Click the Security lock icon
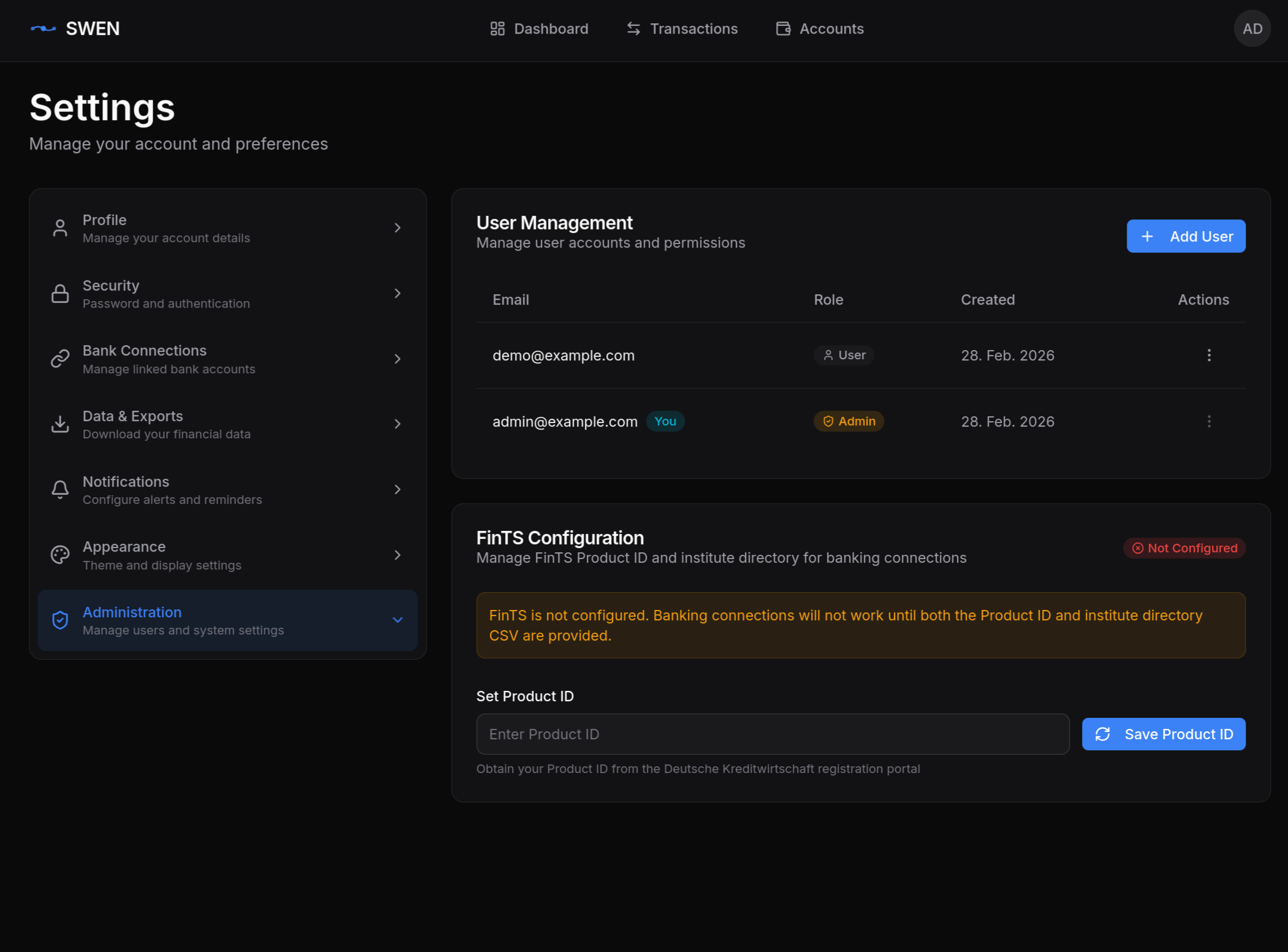Viewport: 1288px width, 952px height. point(60,294)
